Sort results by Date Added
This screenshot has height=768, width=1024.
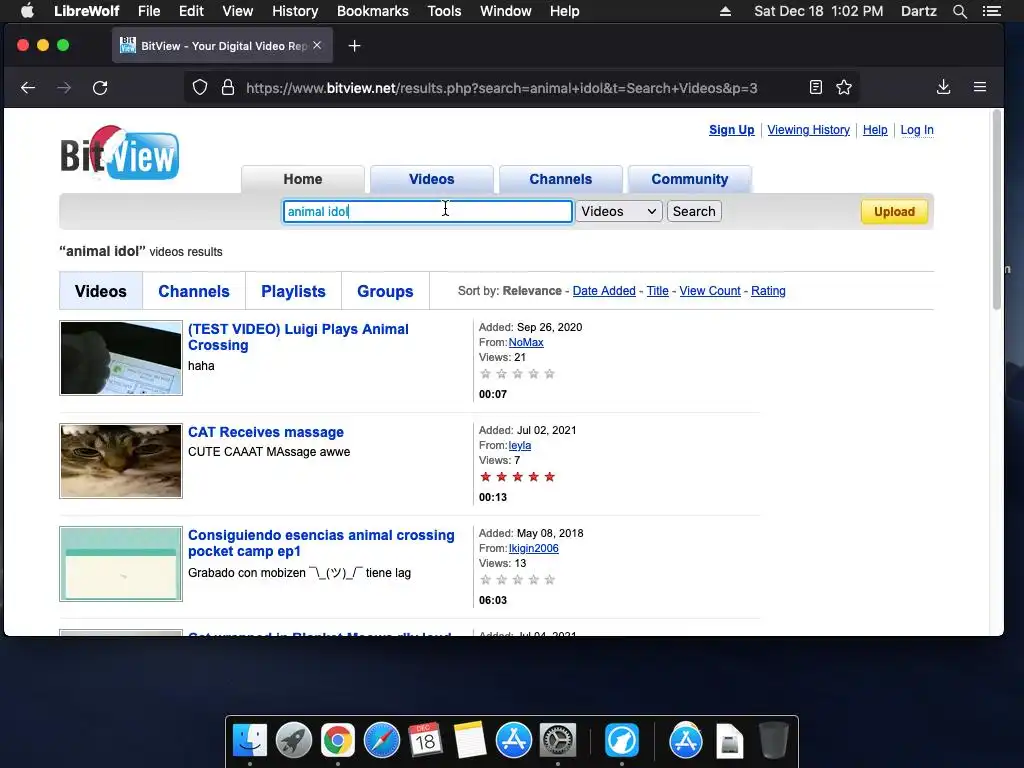click(x=604, y=291)
